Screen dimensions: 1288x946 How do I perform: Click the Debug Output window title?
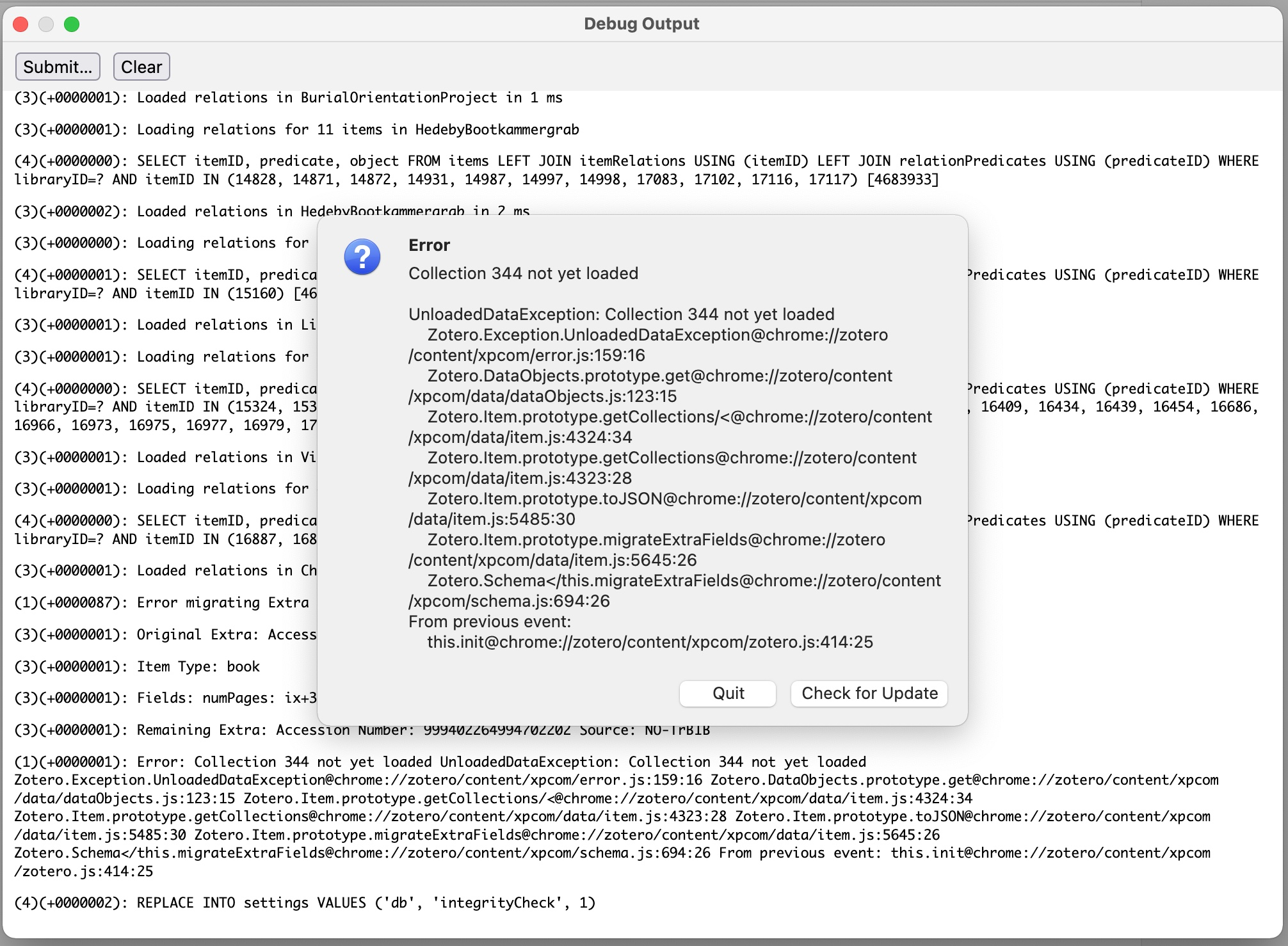click(641, 24)
